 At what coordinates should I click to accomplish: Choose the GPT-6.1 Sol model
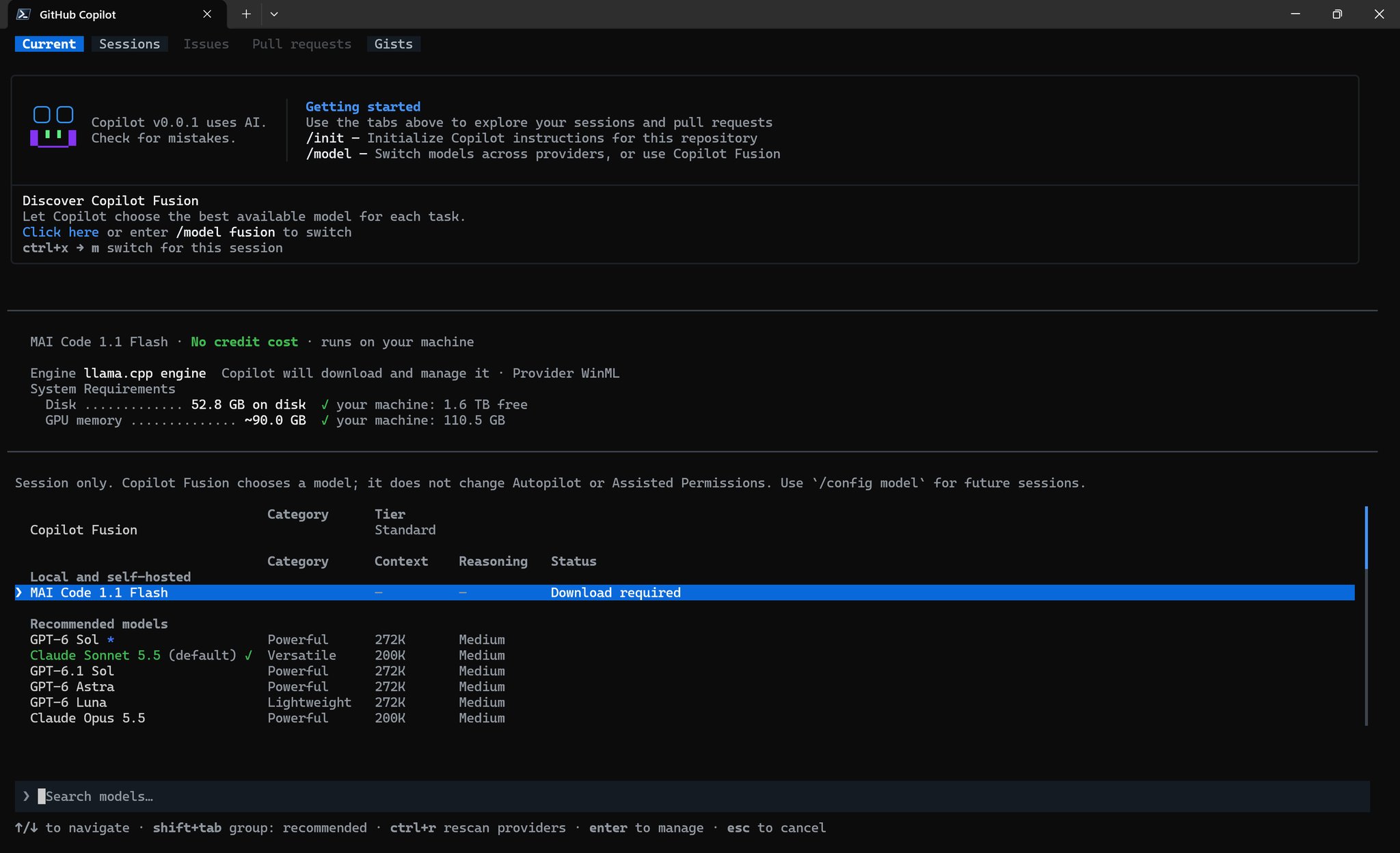685,671
